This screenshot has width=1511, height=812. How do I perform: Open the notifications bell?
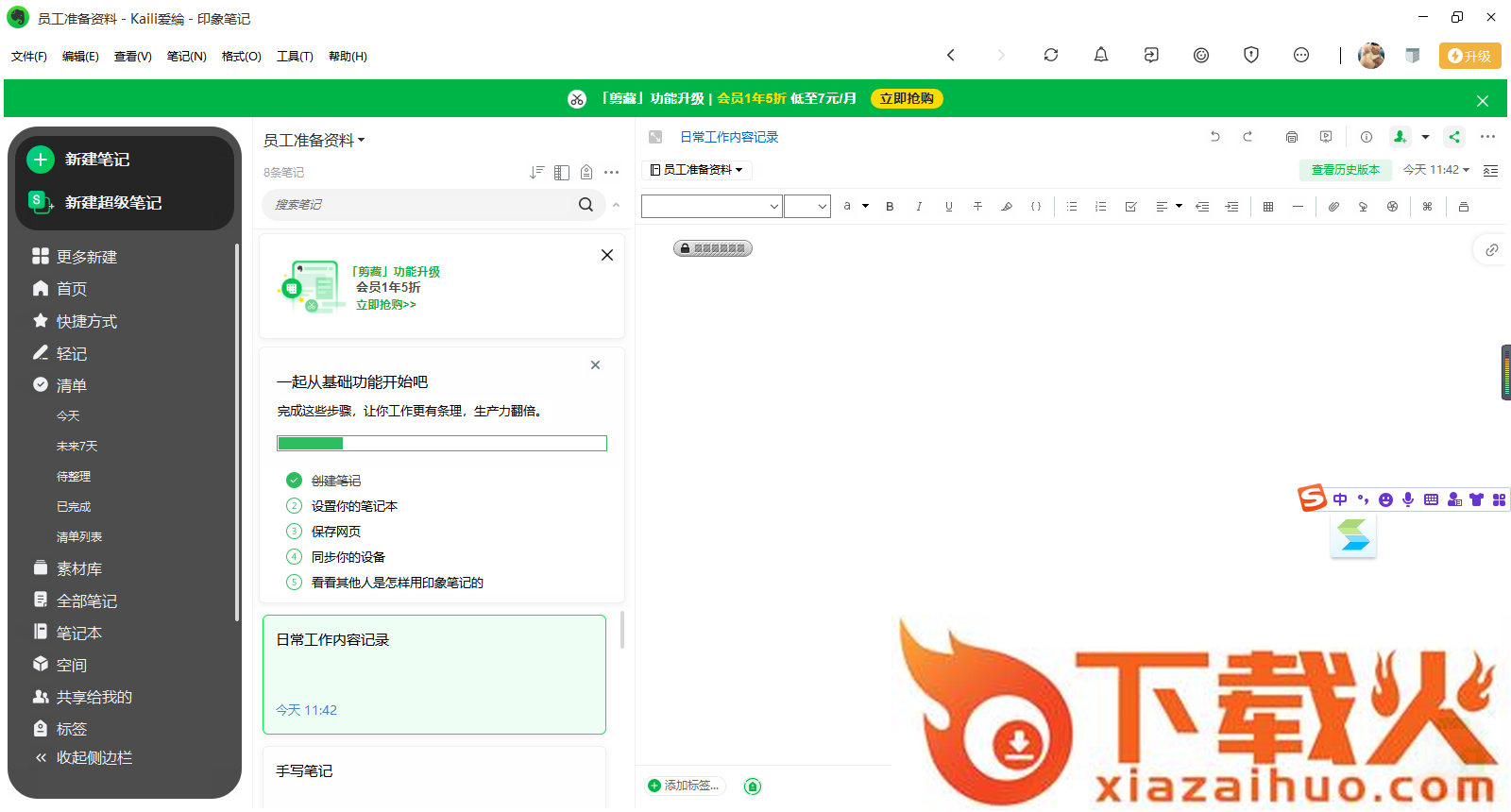(x=1100, y=56)
